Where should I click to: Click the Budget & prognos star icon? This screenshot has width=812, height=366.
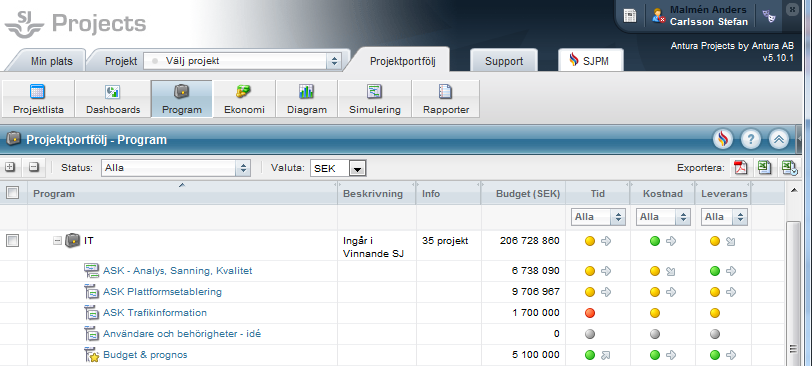(x=91, y=355)
